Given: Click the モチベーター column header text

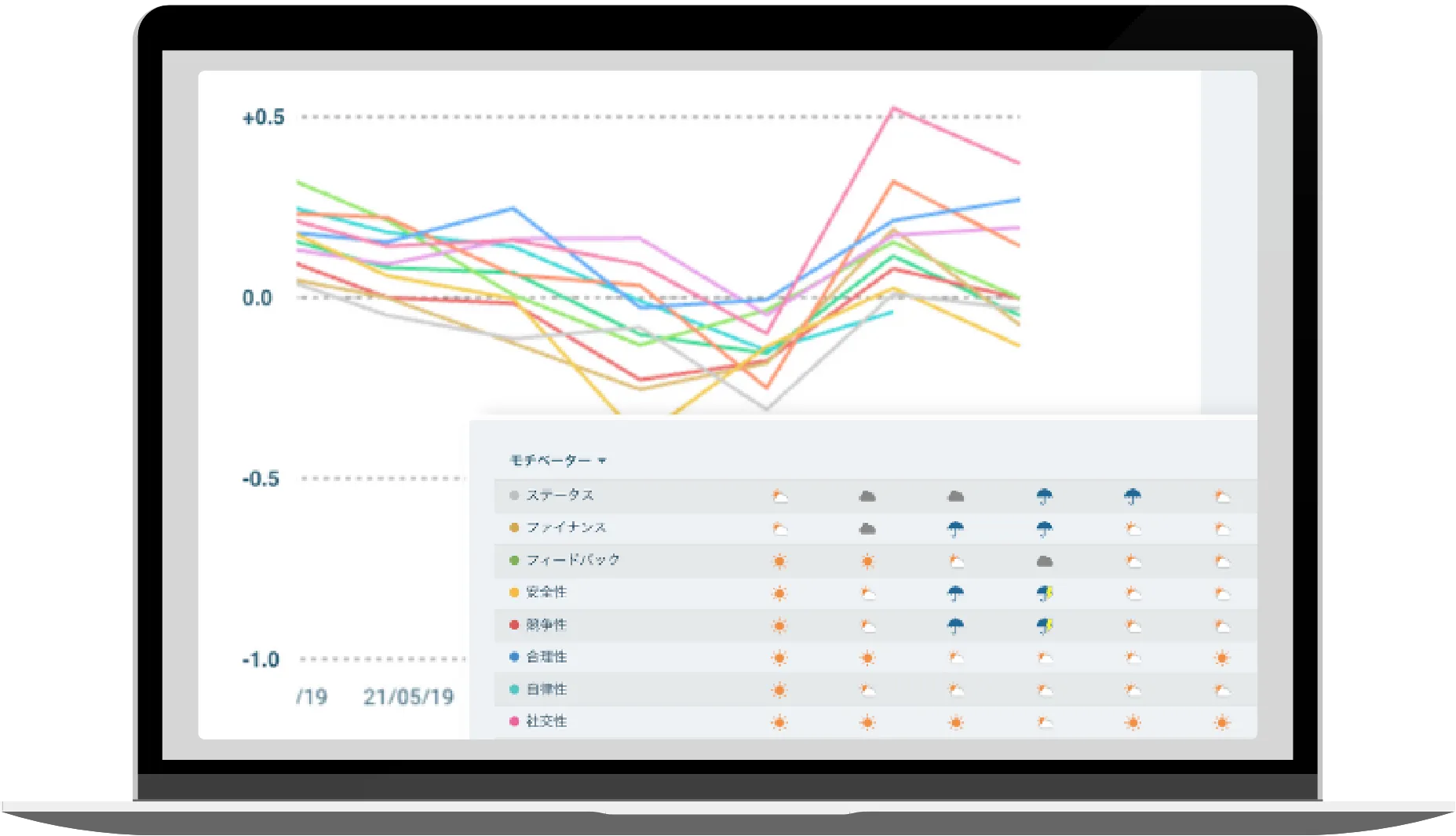Looking at the screenshot, I should point(550,461).
